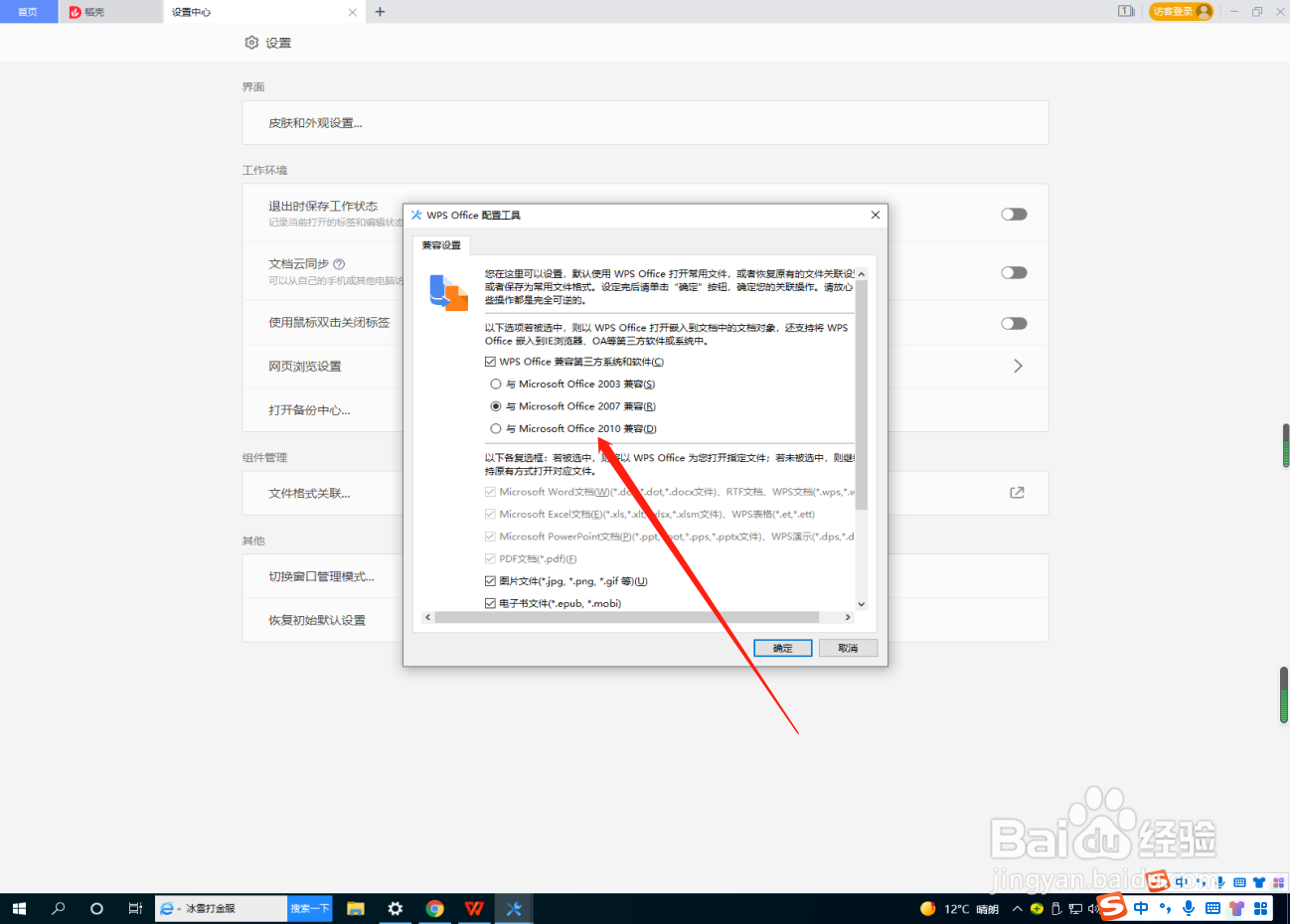Screen dimensions: 1290x924
Task: Toggle the 电子书文件 checkbox
Action: point(490,603)
